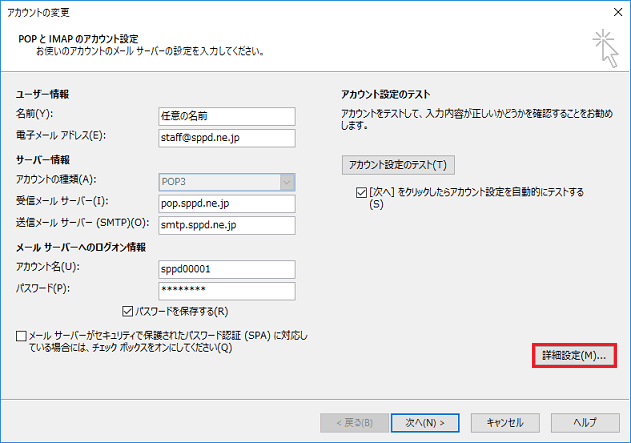Expand the アカウントの種類 POP3 dropdown

(x=286, y=181)
